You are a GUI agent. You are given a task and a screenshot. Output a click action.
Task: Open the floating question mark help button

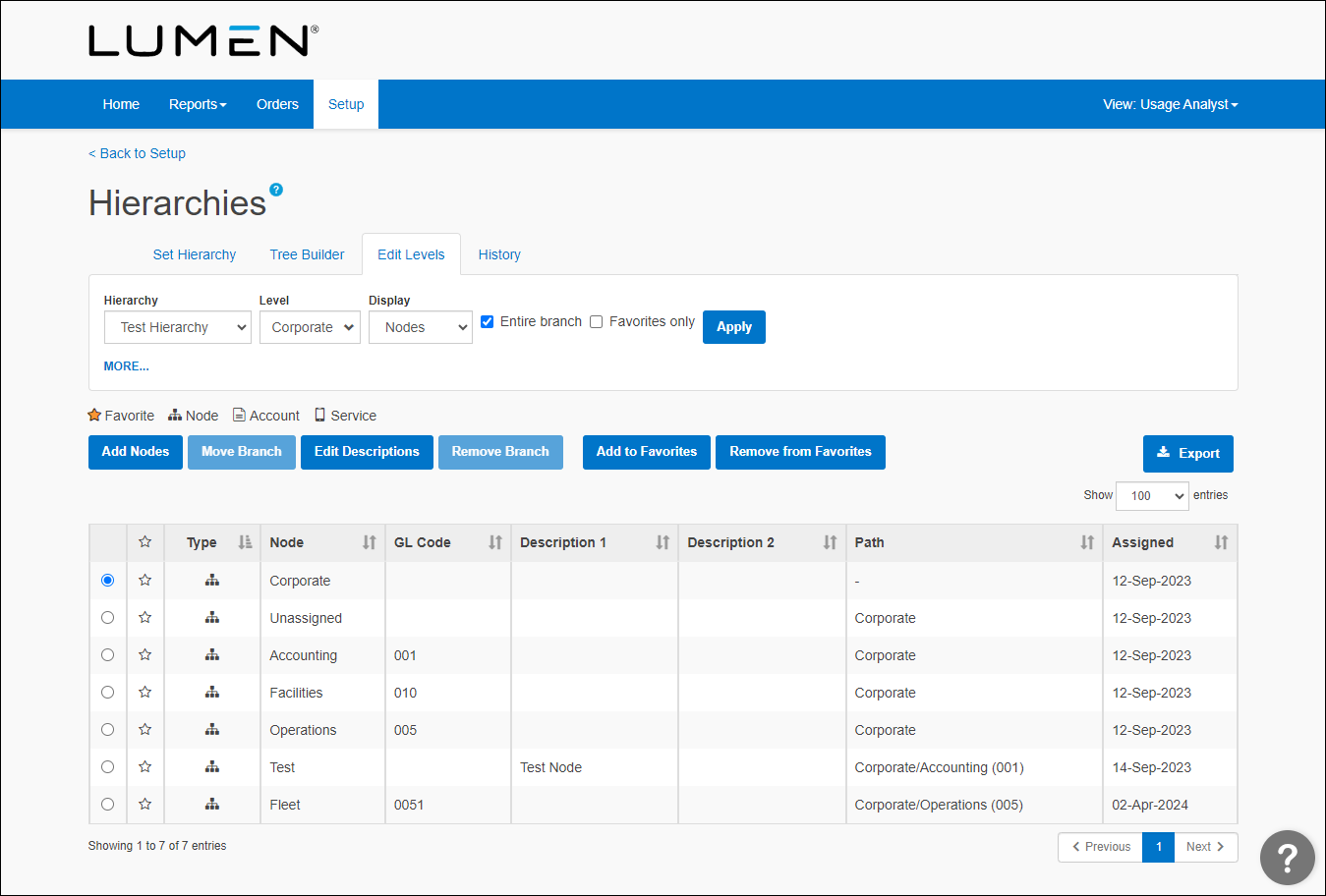pyautogui.click(x=1287, y=857)
